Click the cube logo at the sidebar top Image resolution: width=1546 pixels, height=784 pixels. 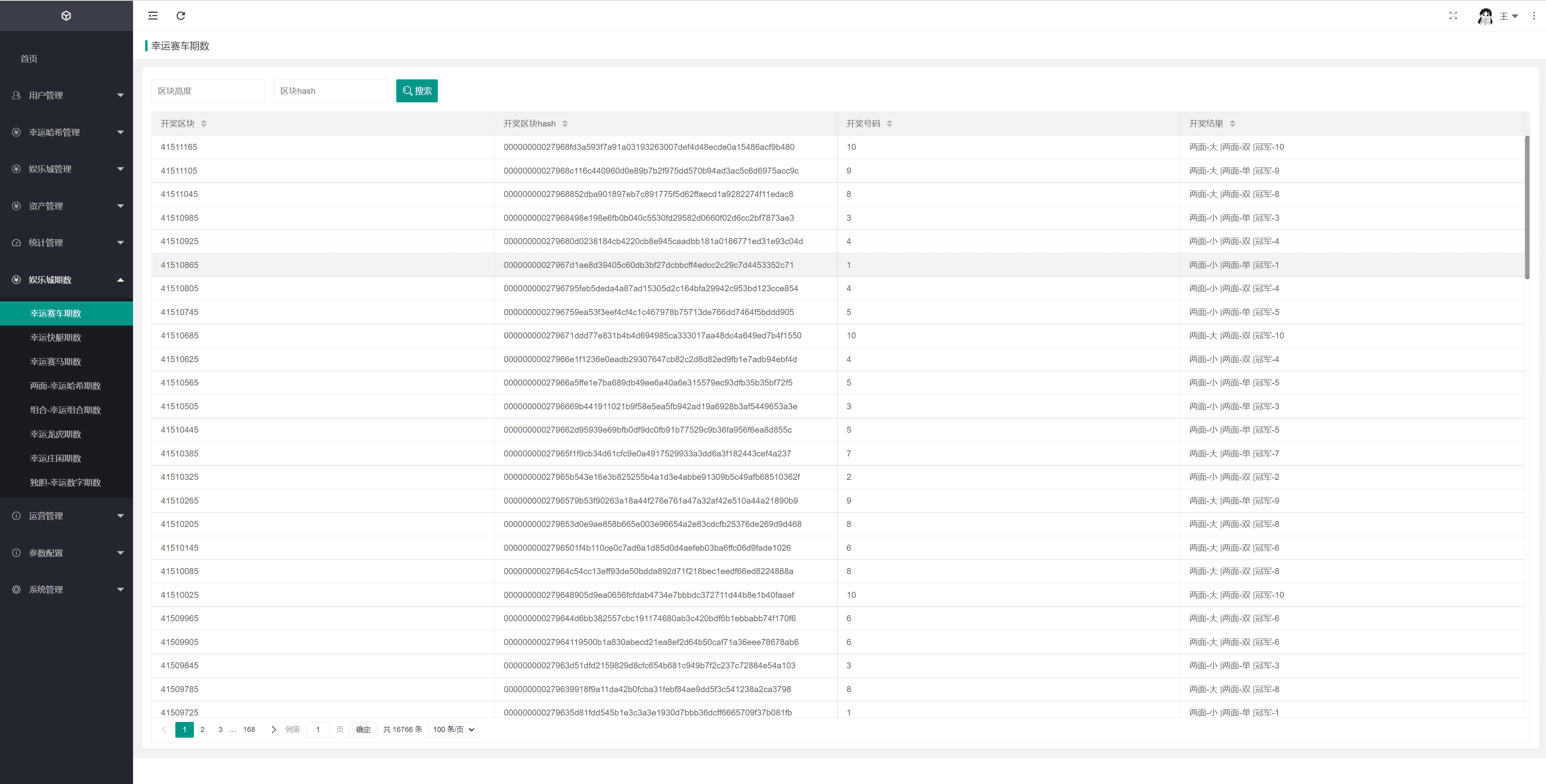tap(66, 16)
